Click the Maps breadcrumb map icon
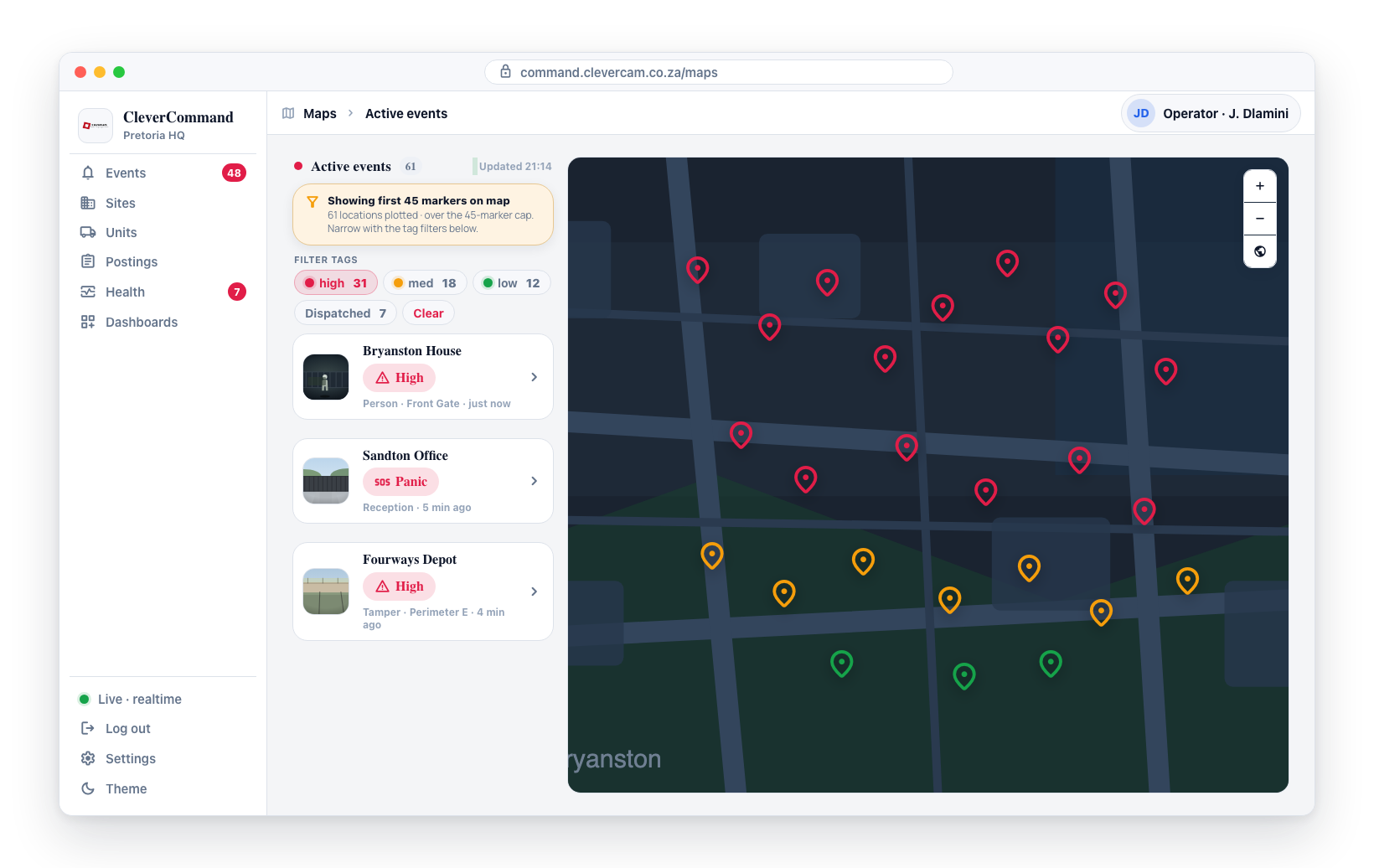The height and width of the screenshot is (868, 1374). click(x=288, y=113)
